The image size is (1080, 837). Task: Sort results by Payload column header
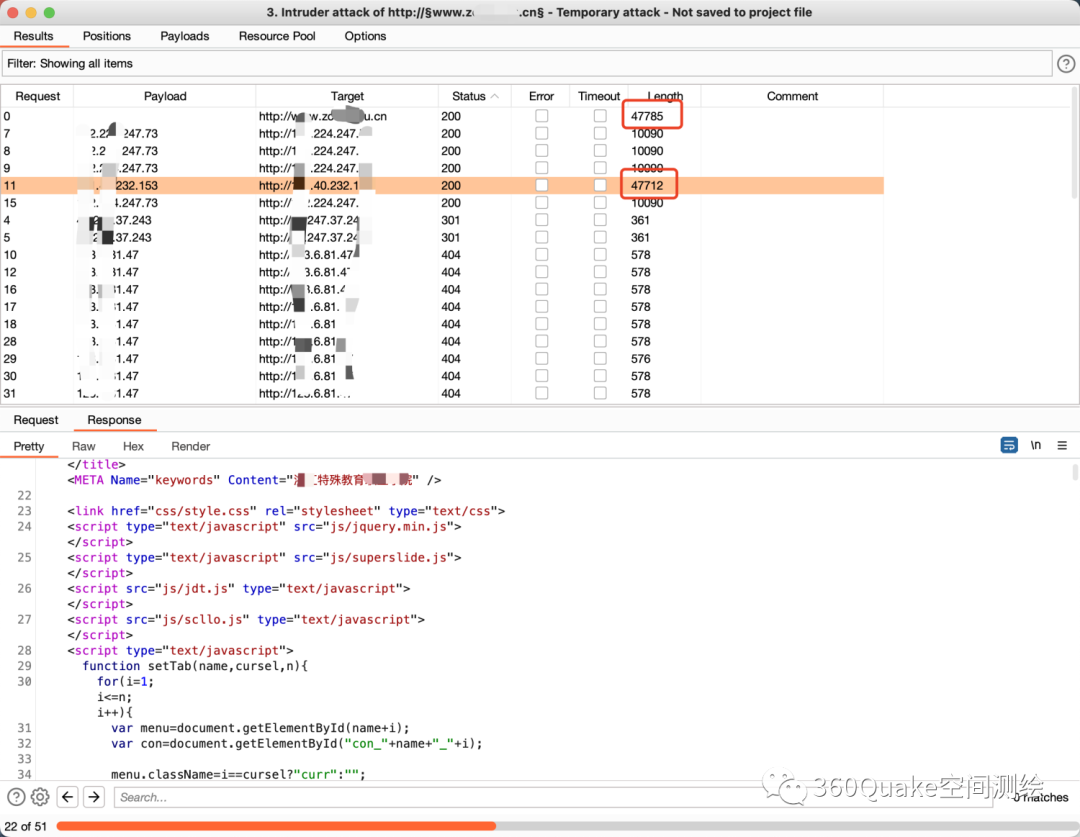tap(165, 96)
